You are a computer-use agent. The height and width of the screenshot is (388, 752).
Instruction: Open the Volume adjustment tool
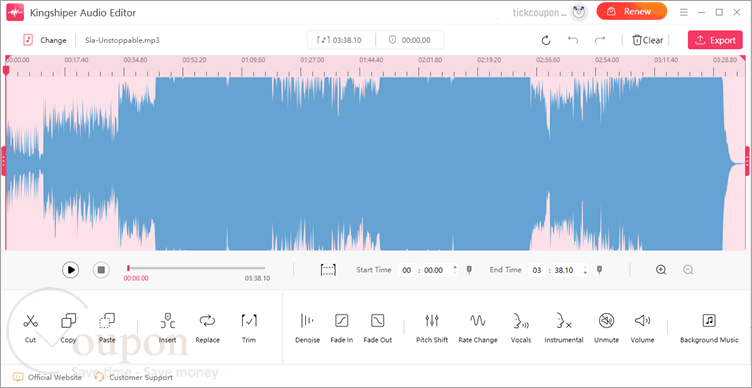(642, 328)
